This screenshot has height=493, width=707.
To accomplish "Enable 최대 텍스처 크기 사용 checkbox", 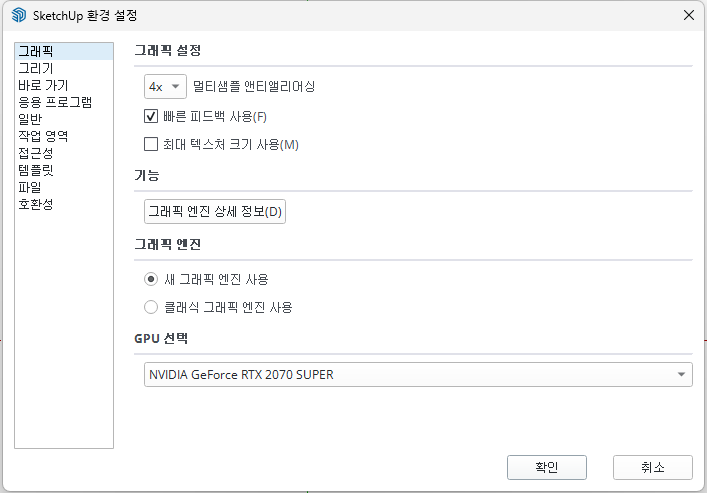I will (151, 144).
